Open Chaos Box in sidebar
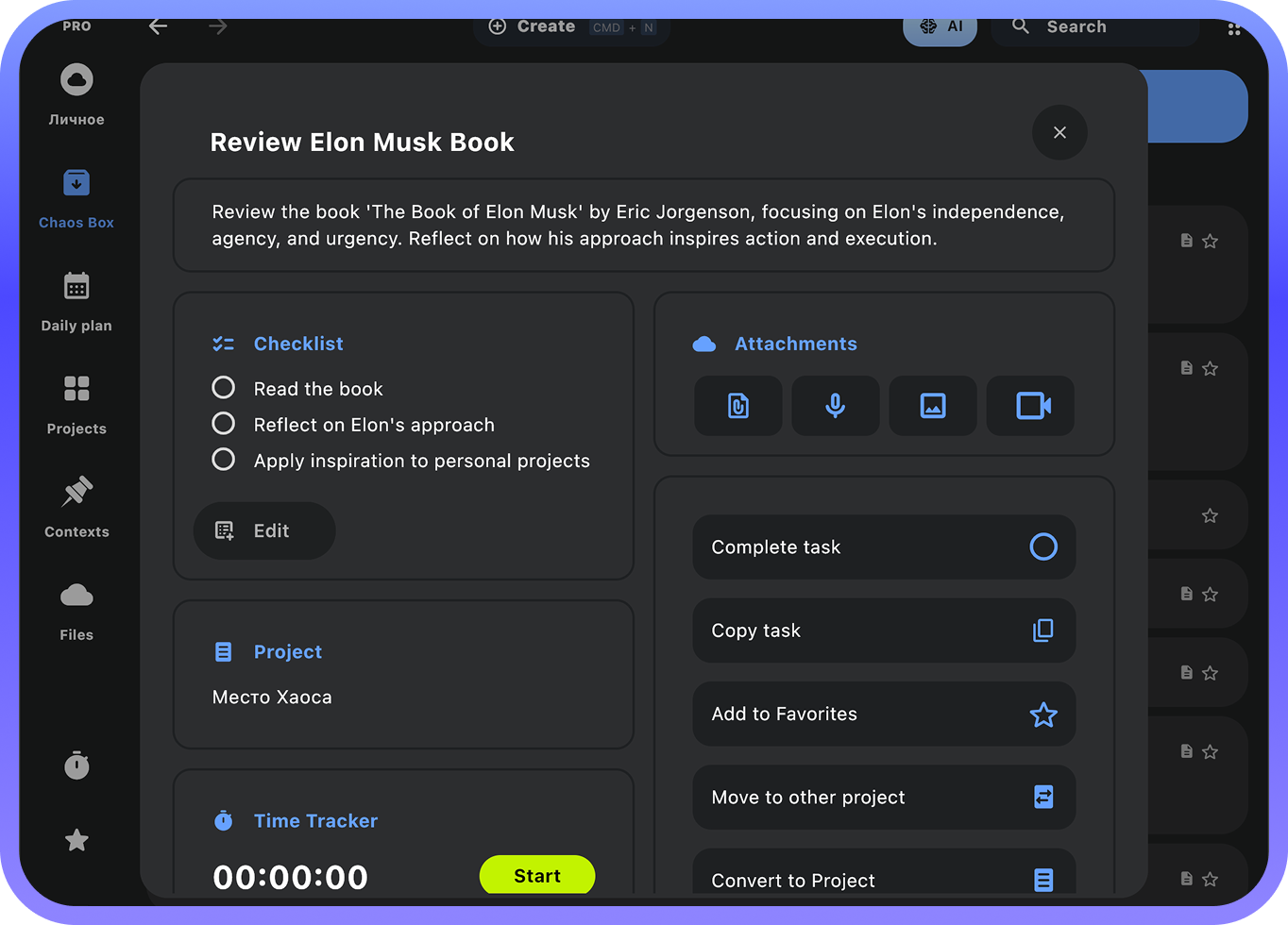The image size is (1288, 925). coord(76,198)
